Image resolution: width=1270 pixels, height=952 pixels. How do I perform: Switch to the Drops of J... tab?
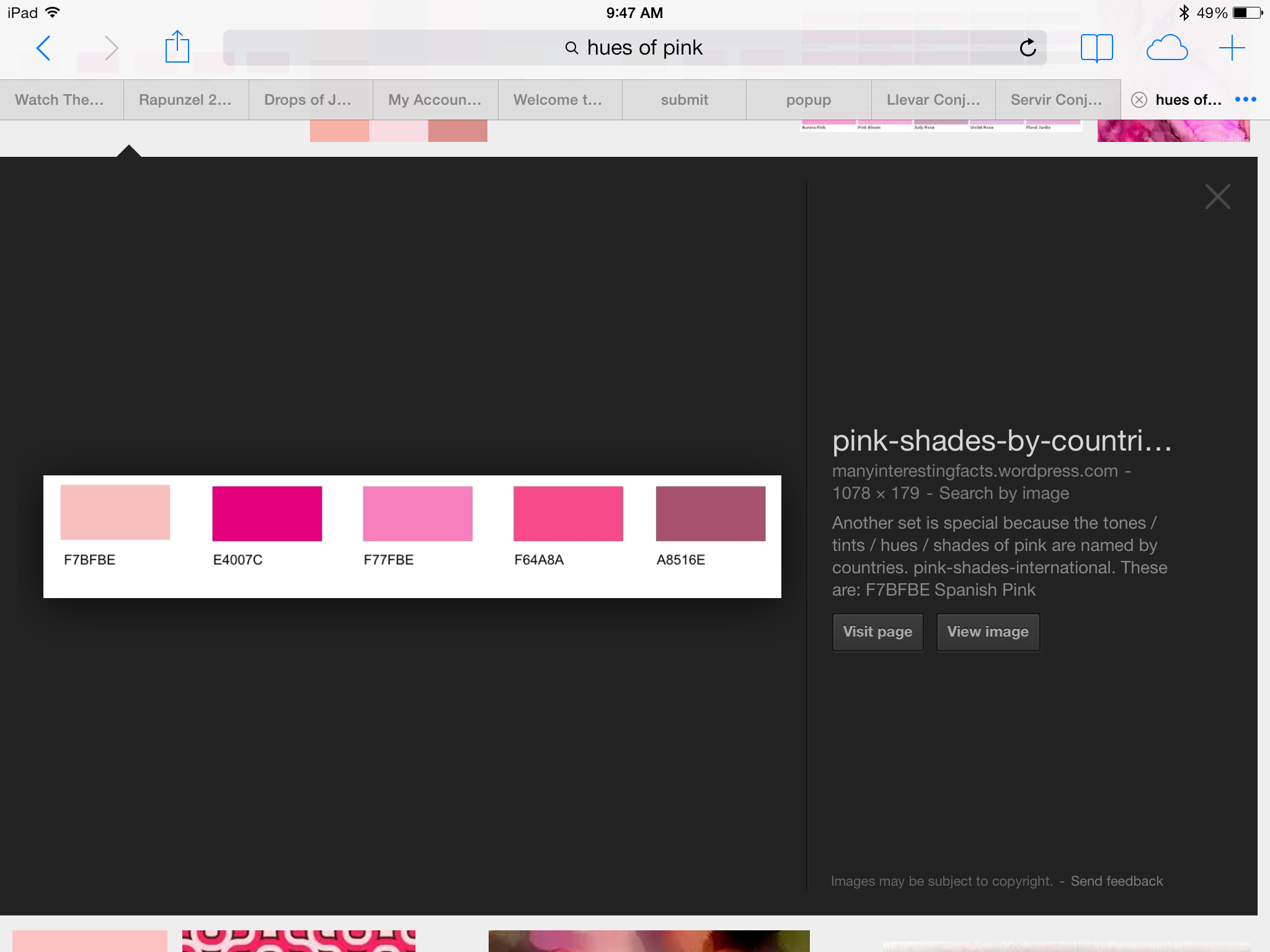pyautogui.click(x=308, y=100)
